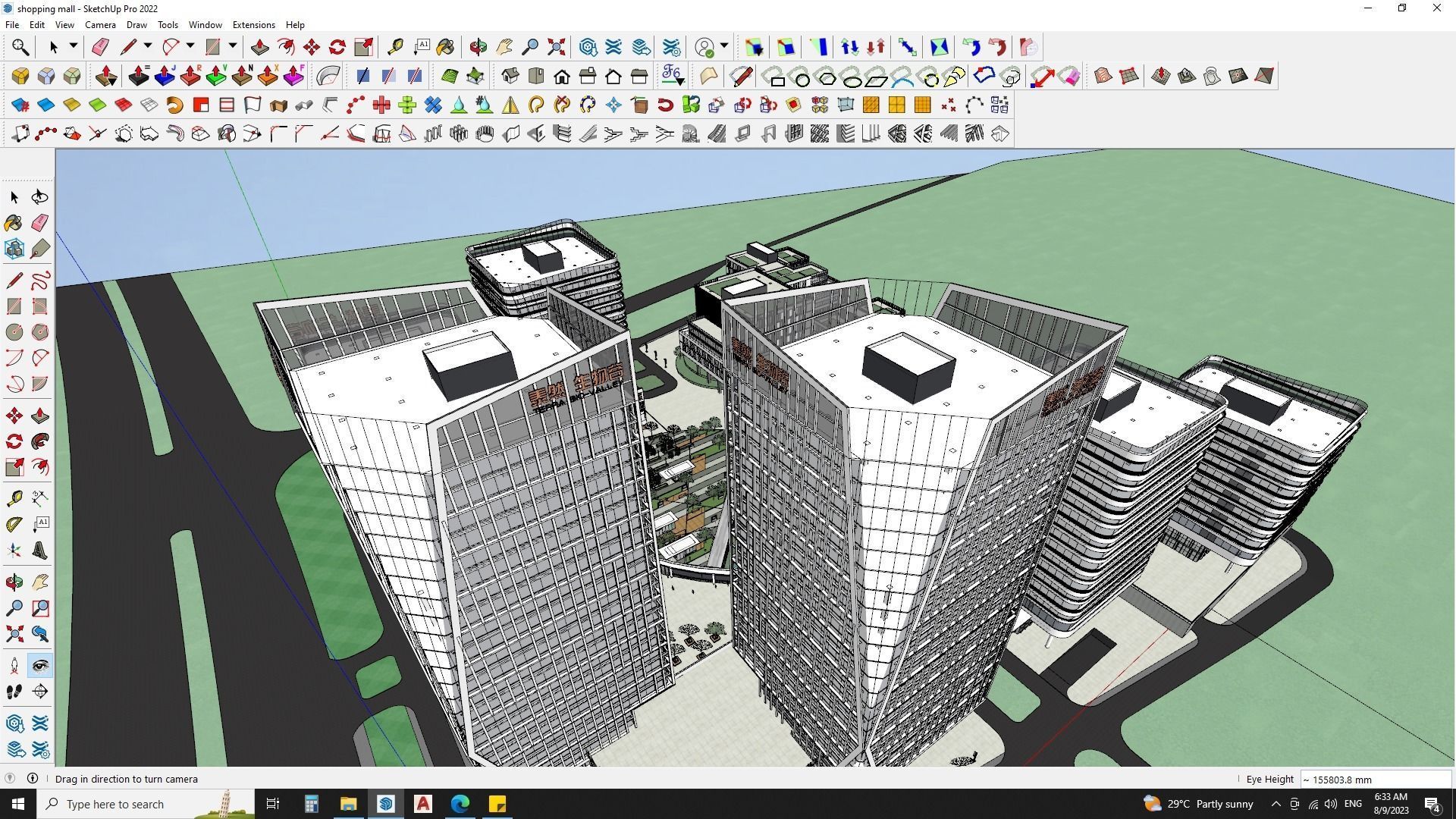The width and height of the screenshot is (1456, 819).
Task: Select the 3D Text tool in left toolbar
Action: tap(40, 551)
